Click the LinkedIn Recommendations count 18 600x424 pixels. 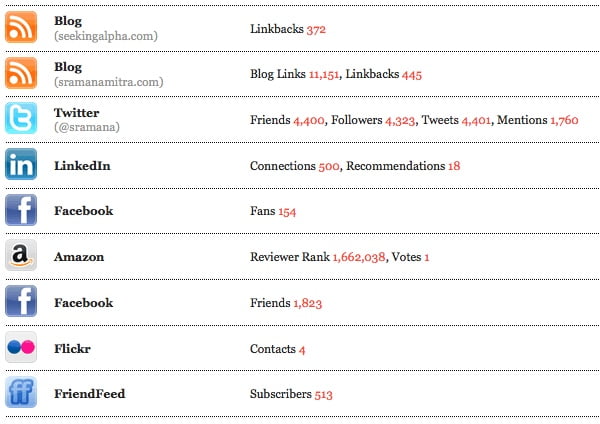pos(454,166)
